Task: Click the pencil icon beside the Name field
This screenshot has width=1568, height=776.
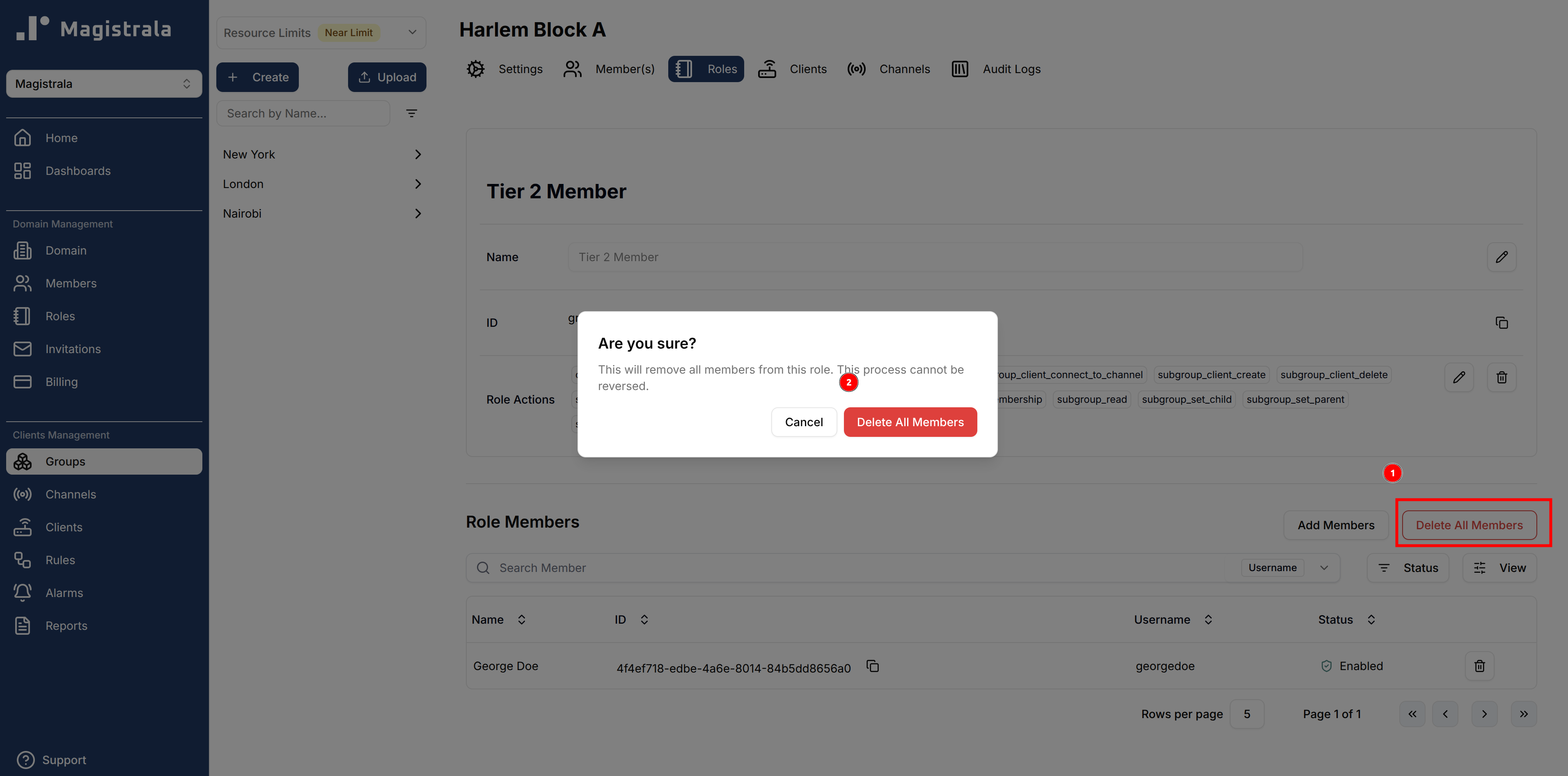Action: [x=1501, y=257]
